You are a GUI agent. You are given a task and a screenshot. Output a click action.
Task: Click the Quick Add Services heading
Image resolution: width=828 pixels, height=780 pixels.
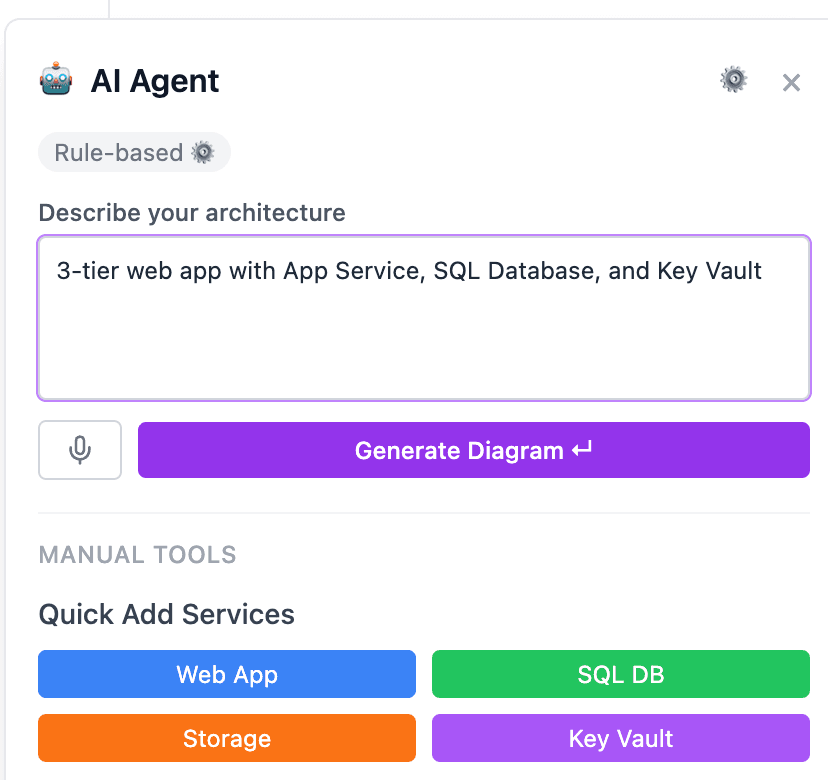click(x=167, y=614)
